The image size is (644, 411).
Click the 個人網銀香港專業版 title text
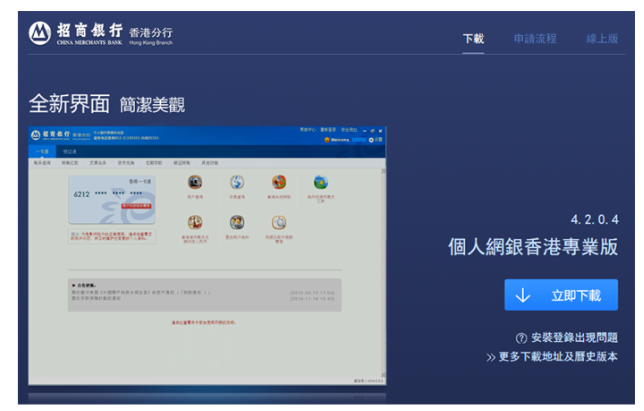(x=533, y=247)
